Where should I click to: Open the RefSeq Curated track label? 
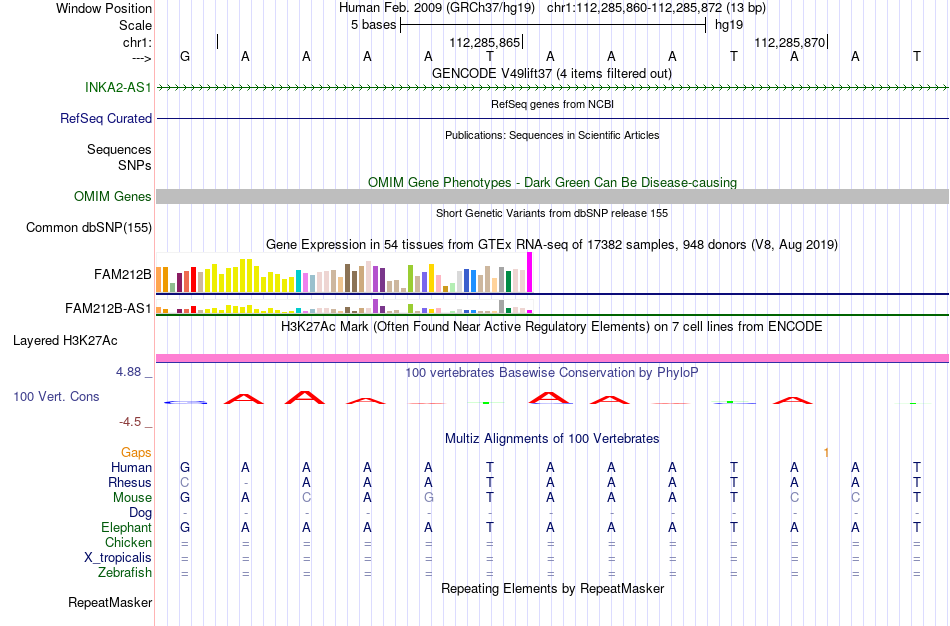point(106,118)
